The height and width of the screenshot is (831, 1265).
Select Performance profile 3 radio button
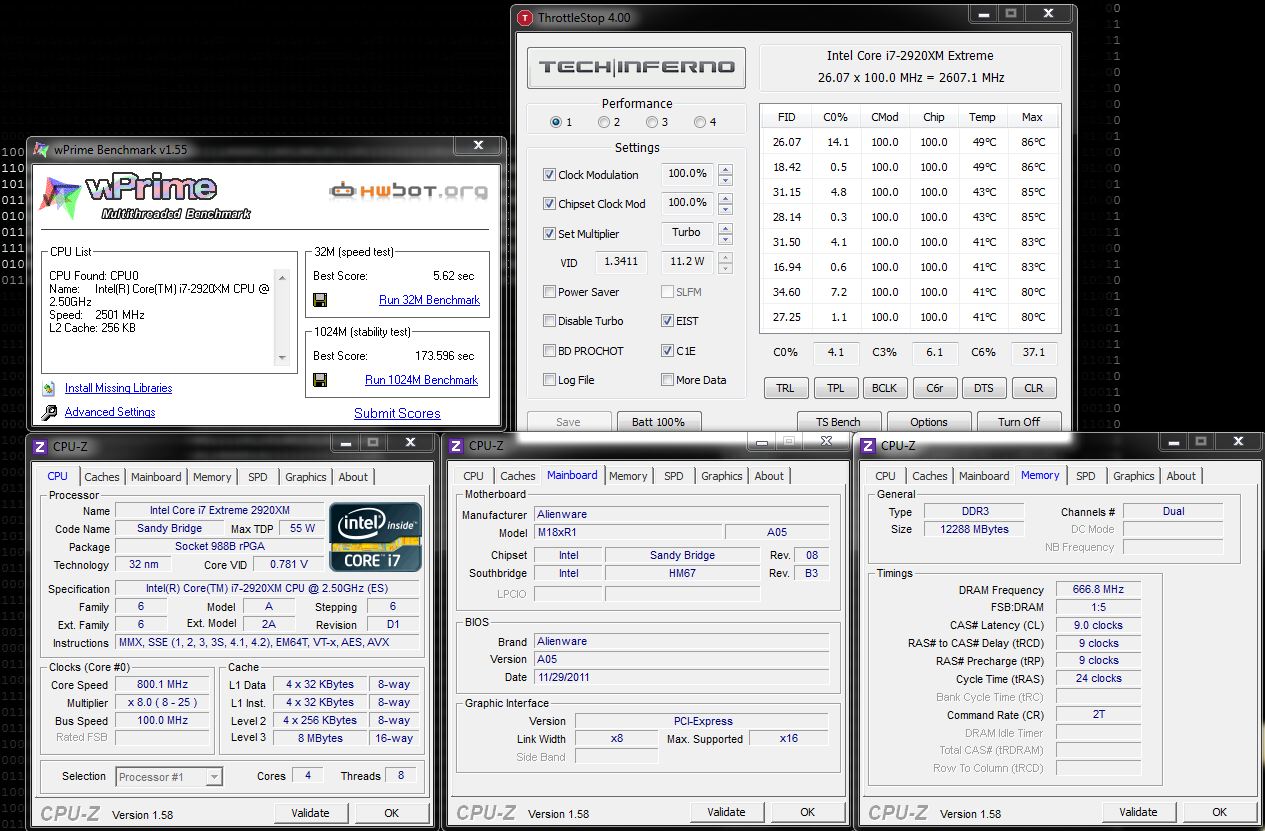coord(652,122)
